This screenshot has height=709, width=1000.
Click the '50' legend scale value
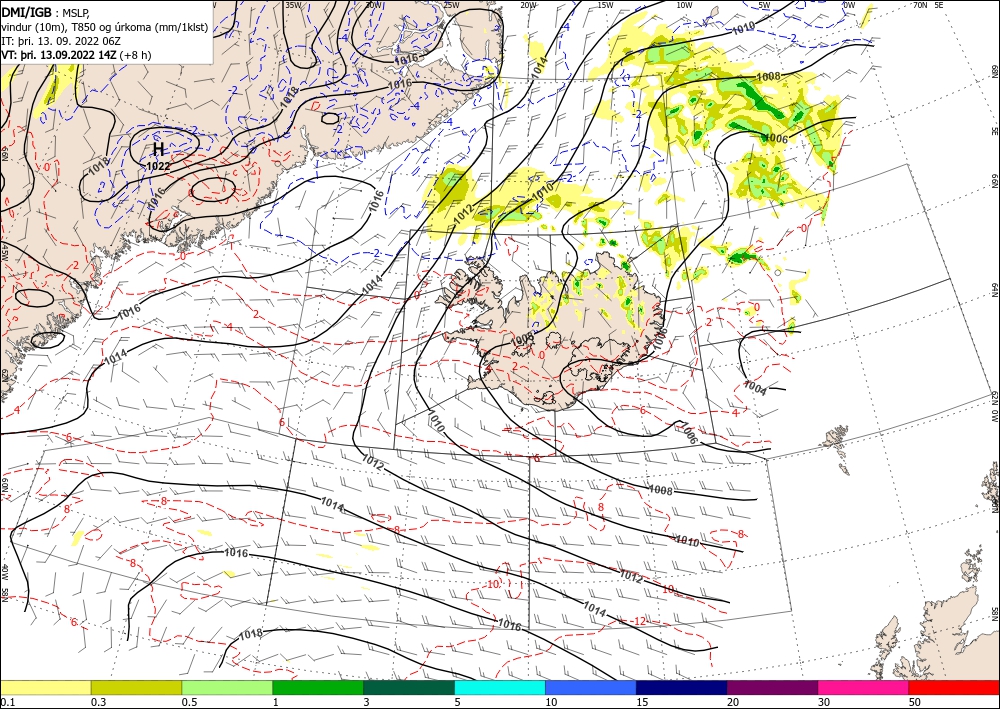915,702
